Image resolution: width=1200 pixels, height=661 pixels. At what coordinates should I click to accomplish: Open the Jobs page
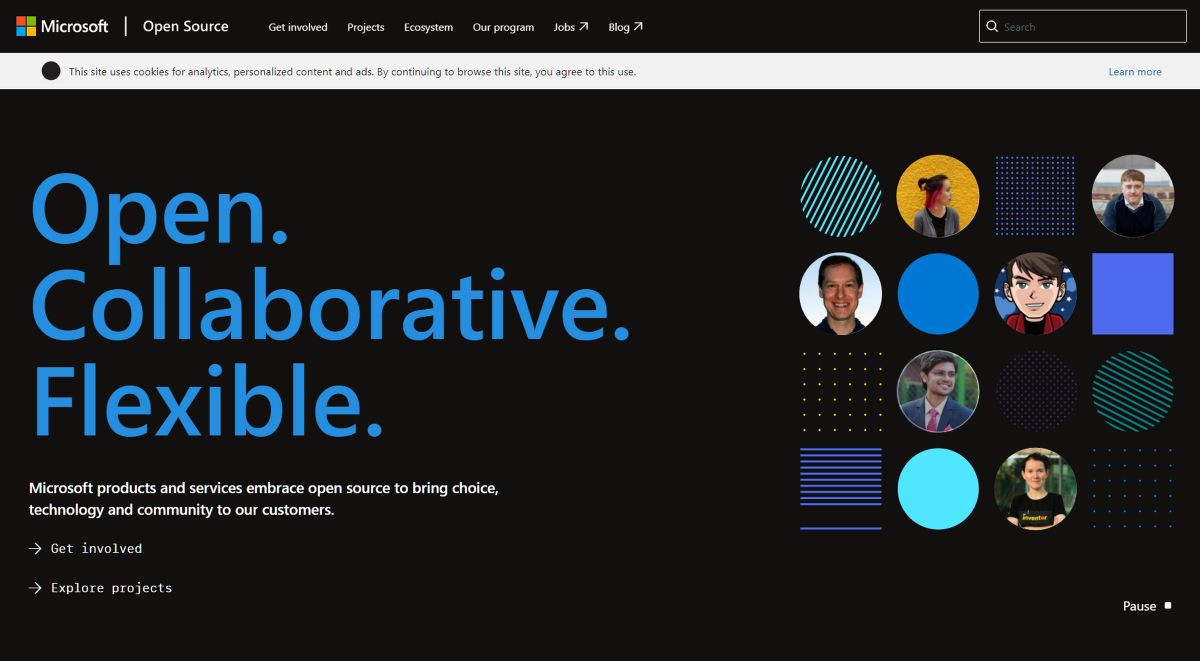click(565, 27)
